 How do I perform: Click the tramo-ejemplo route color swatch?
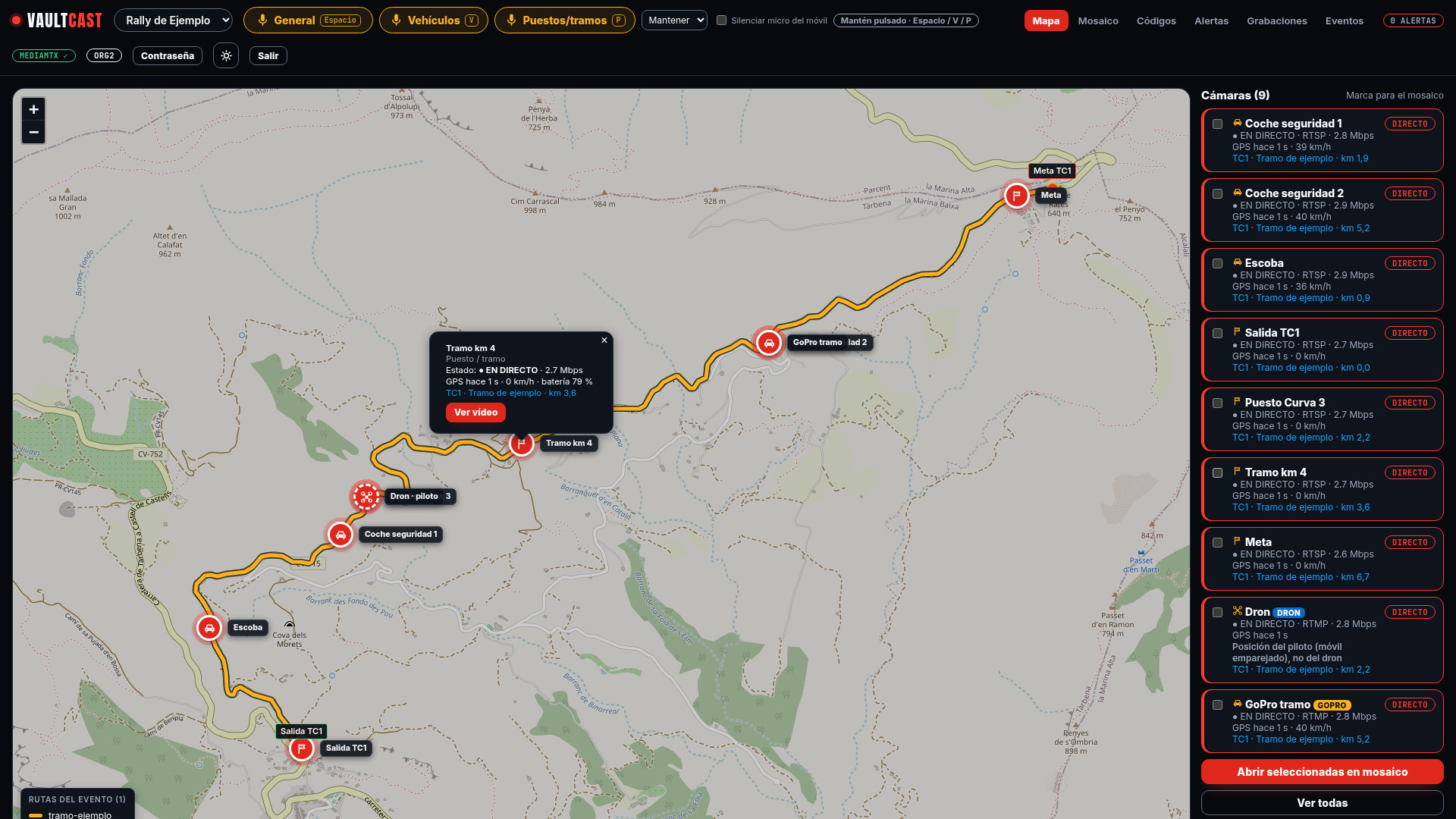pyautogui.click(x=36, y=815)
